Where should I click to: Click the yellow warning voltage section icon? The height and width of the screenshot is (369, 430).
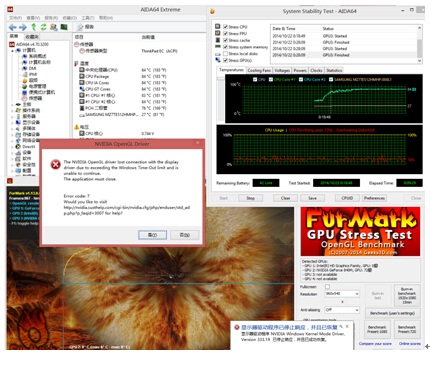77,127
